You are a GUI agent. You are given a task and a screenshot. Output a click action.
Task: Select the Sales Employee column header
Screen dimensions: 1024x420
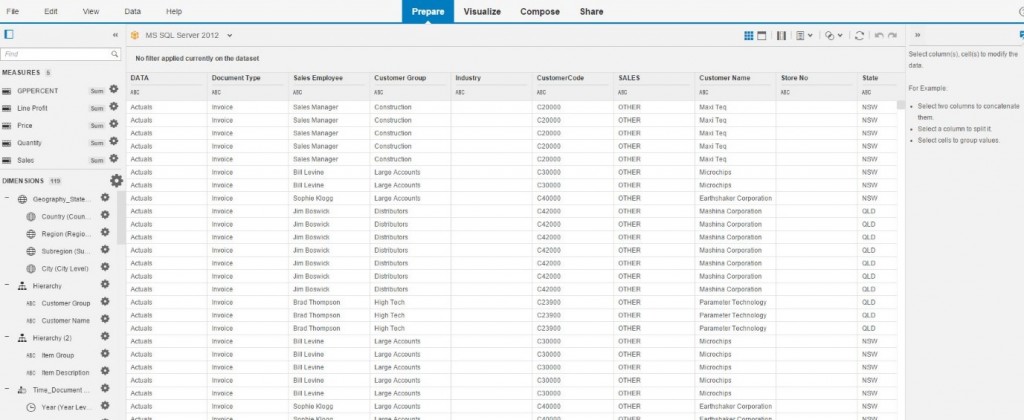click(316, 77)
